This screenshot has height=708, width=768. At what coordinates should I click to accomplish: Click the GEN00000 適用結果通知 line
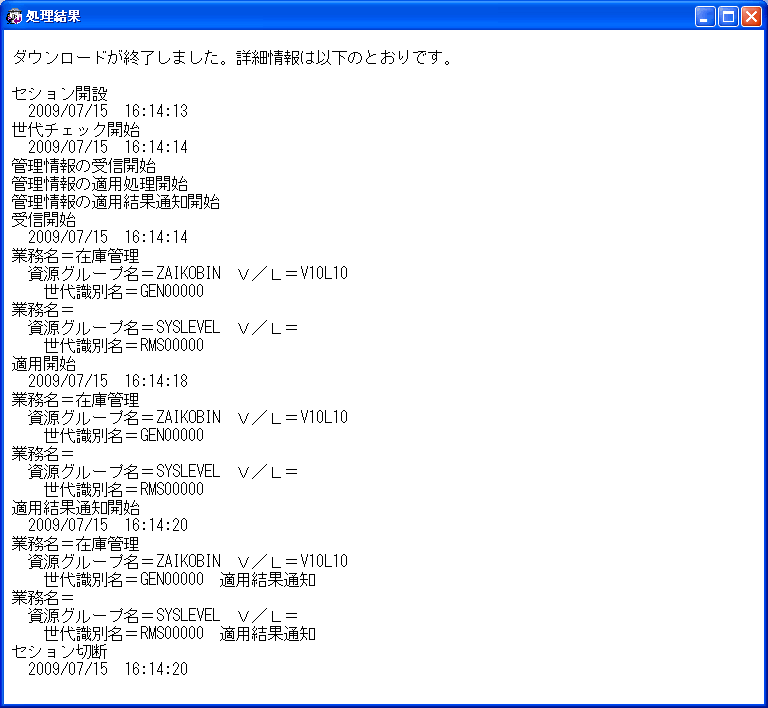(x=180, y=580)
